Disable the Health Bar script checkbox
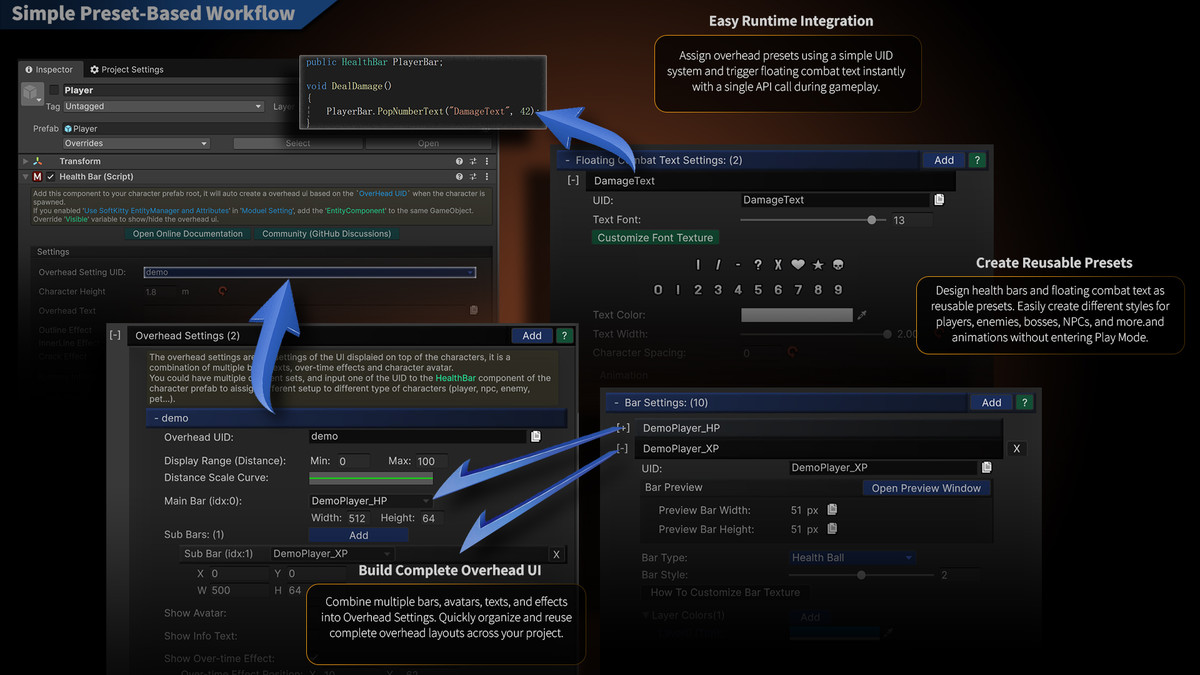This screenshot has height=675, width=1200. pos(51,177)
